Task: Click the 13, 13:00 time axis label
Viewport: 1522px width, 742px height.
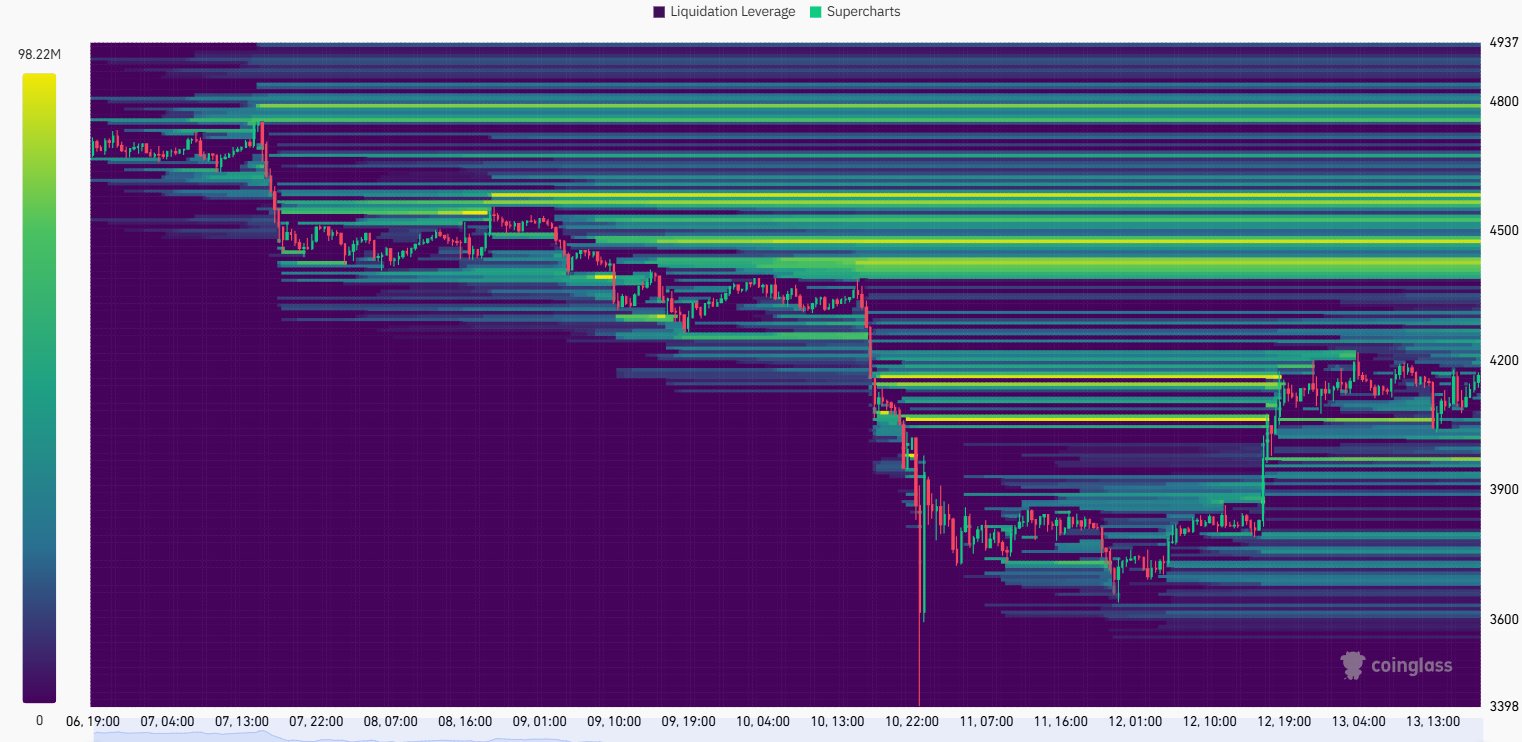Action: 1433,721
